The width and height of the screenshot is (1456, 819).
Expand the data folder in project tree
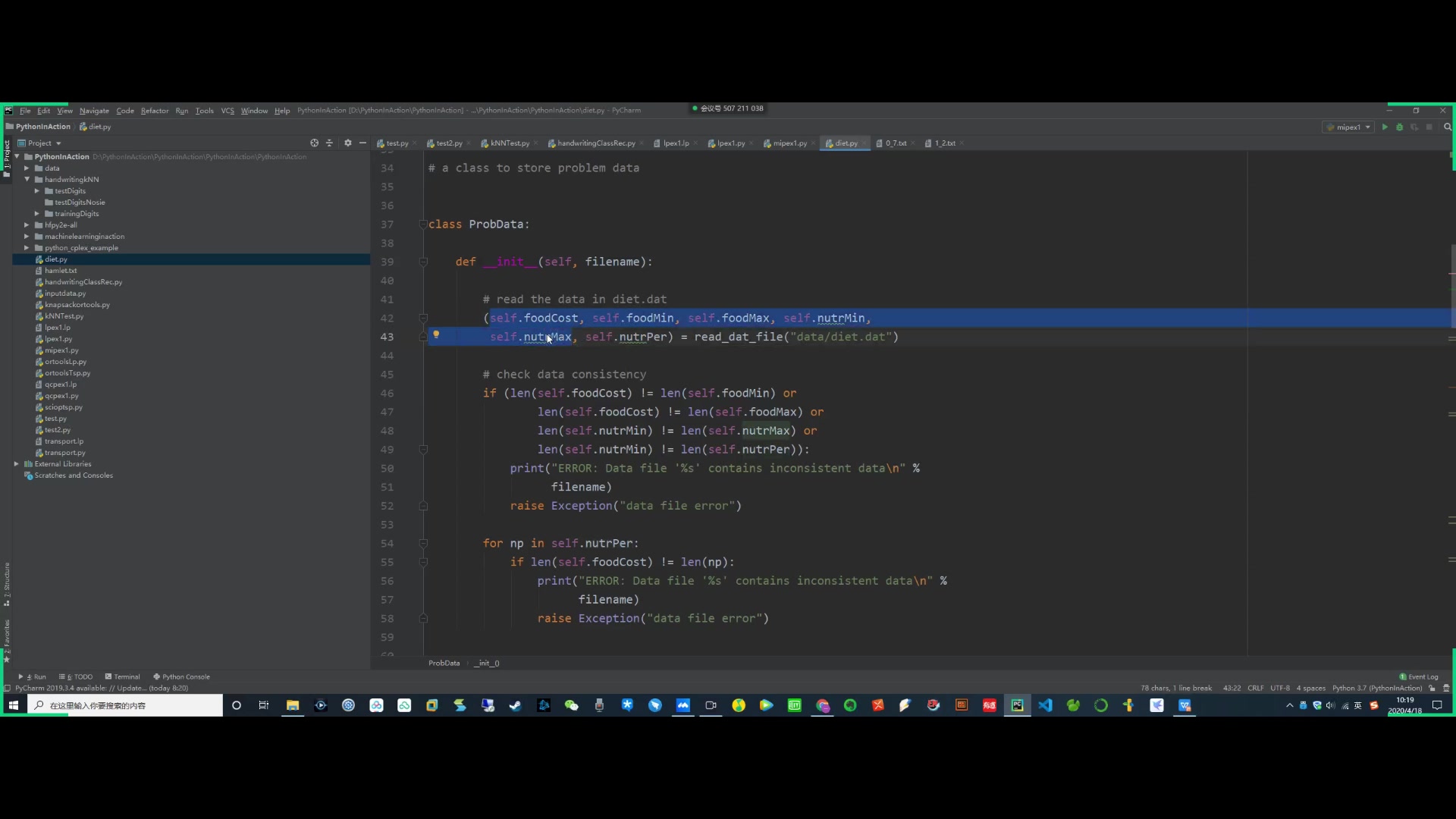(27, 168)
